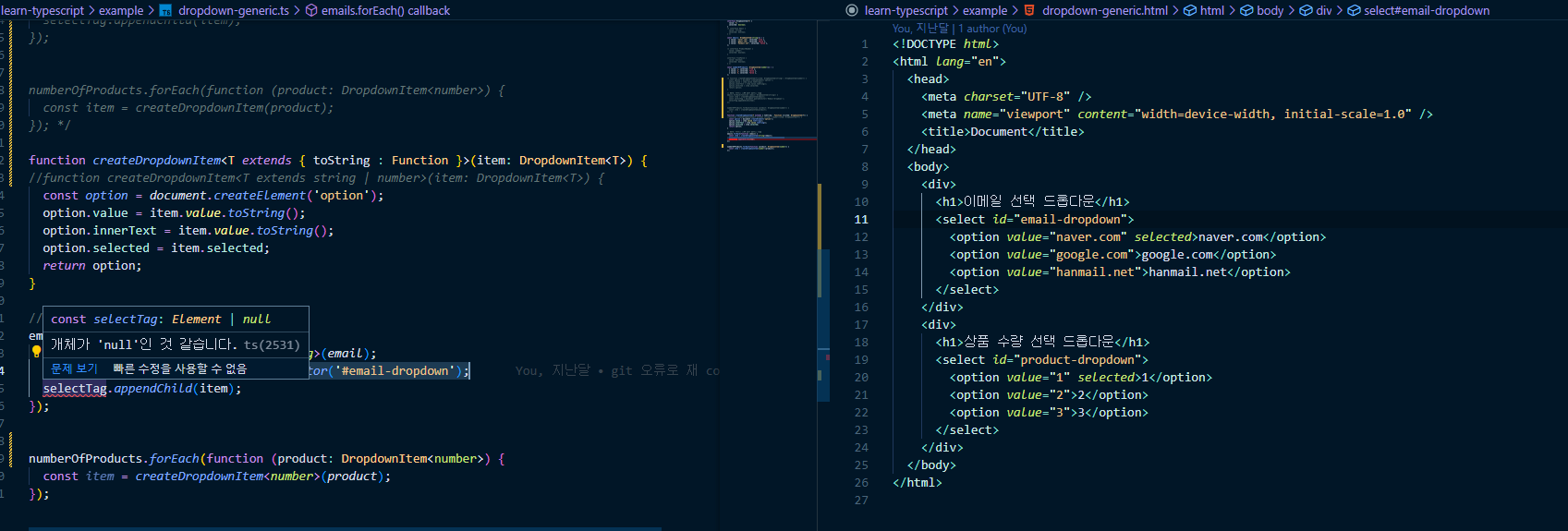
Task: Click '1 author (You)' codelens link
Action: pyautogui.click(x=992, y=28)
